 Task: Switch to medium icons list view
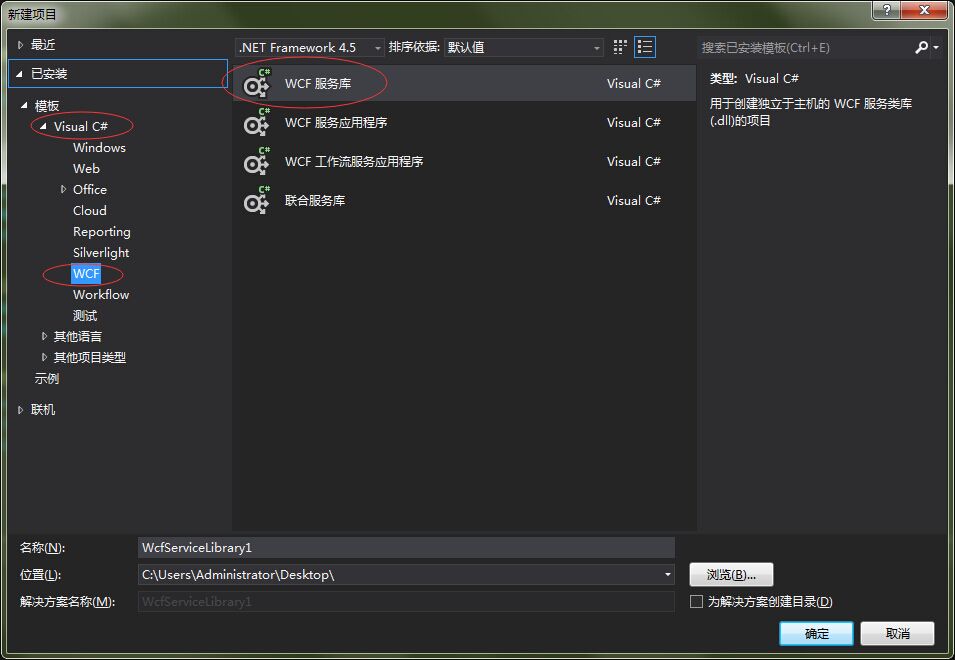[x=644, y=47]
